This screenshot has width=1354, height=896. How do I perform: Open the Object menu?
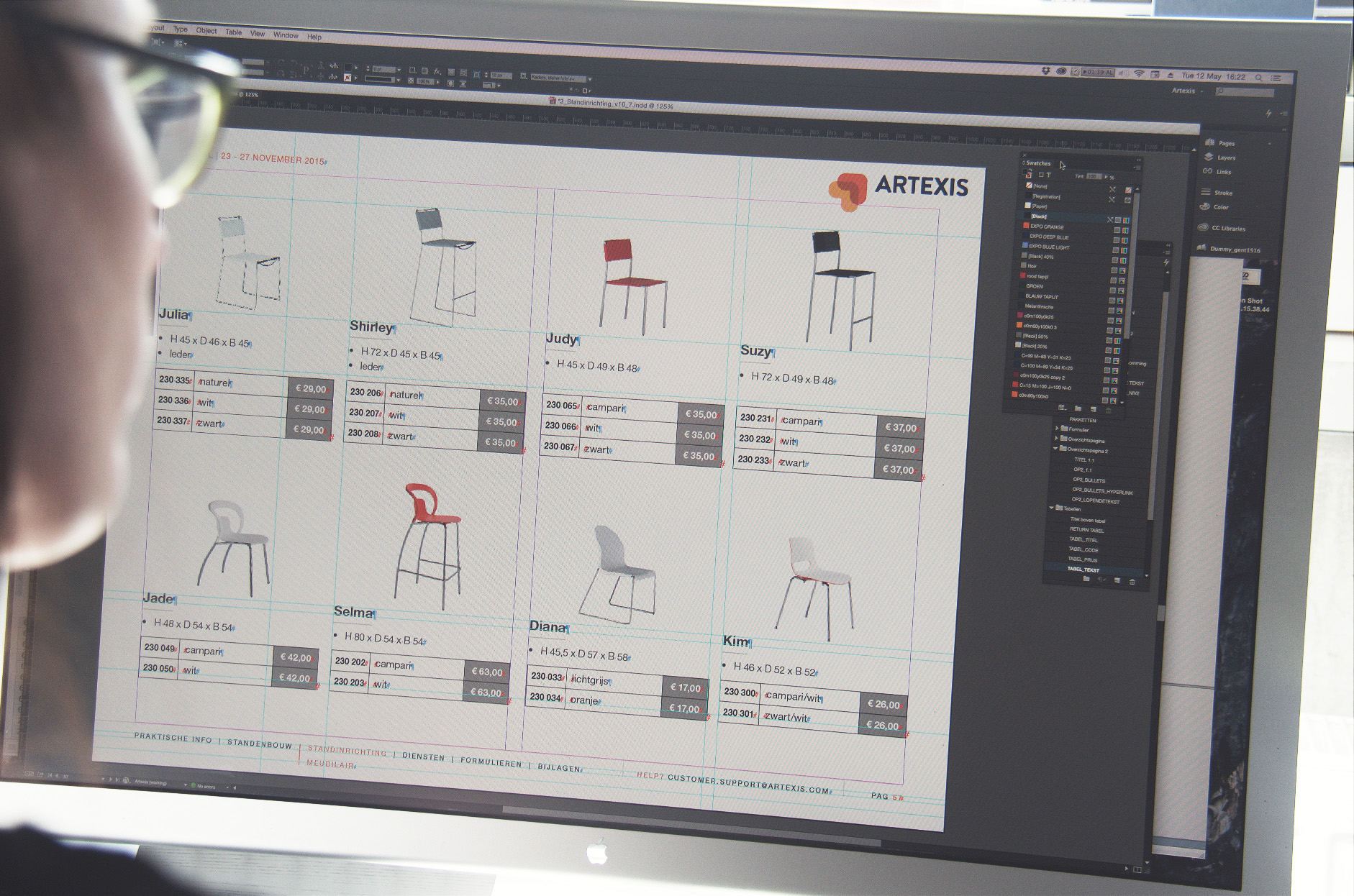206,30
